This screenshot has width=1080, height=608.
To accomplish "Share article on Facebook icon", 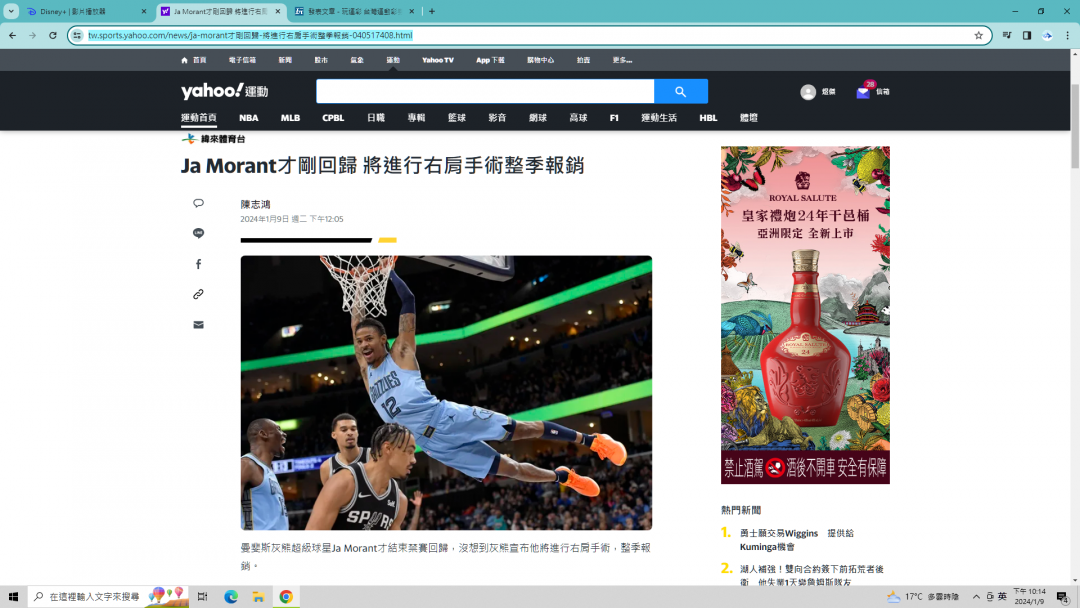I will [198, 264].
